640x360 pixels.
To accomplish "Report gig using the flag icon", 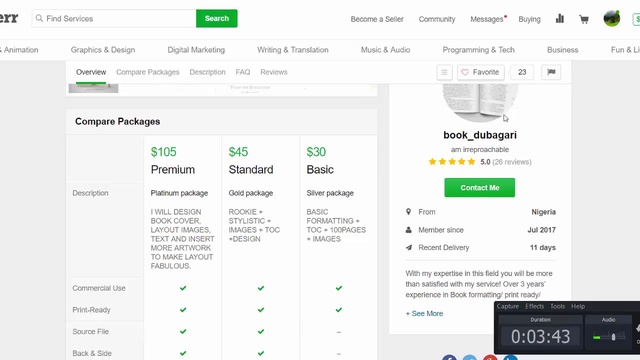I will [551, 72].
